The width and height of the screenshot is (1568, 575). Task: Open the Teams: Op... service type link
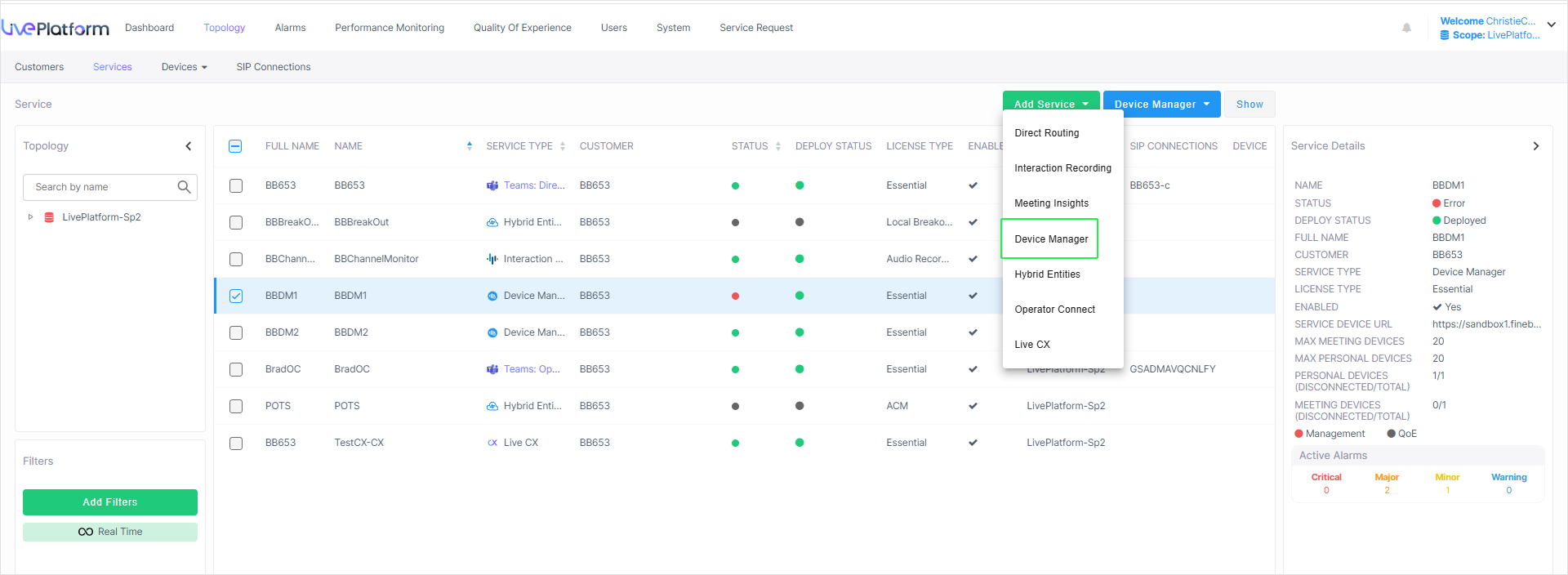pyautogui.click(x=532, y=369)
